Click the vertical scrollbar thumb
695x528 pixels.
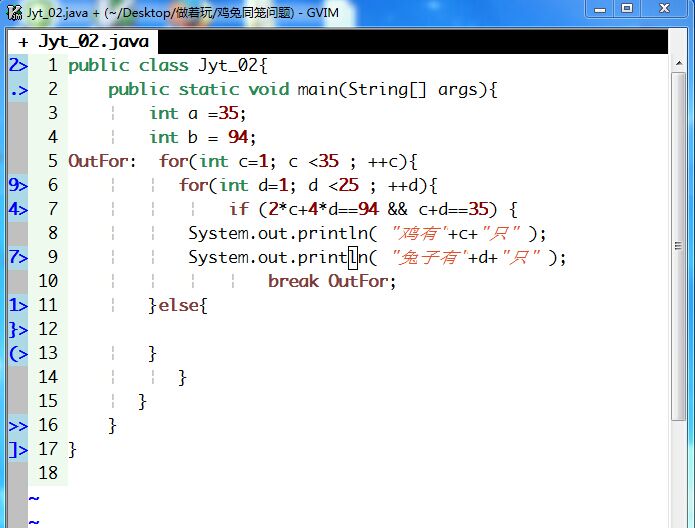tap(679, 246)
